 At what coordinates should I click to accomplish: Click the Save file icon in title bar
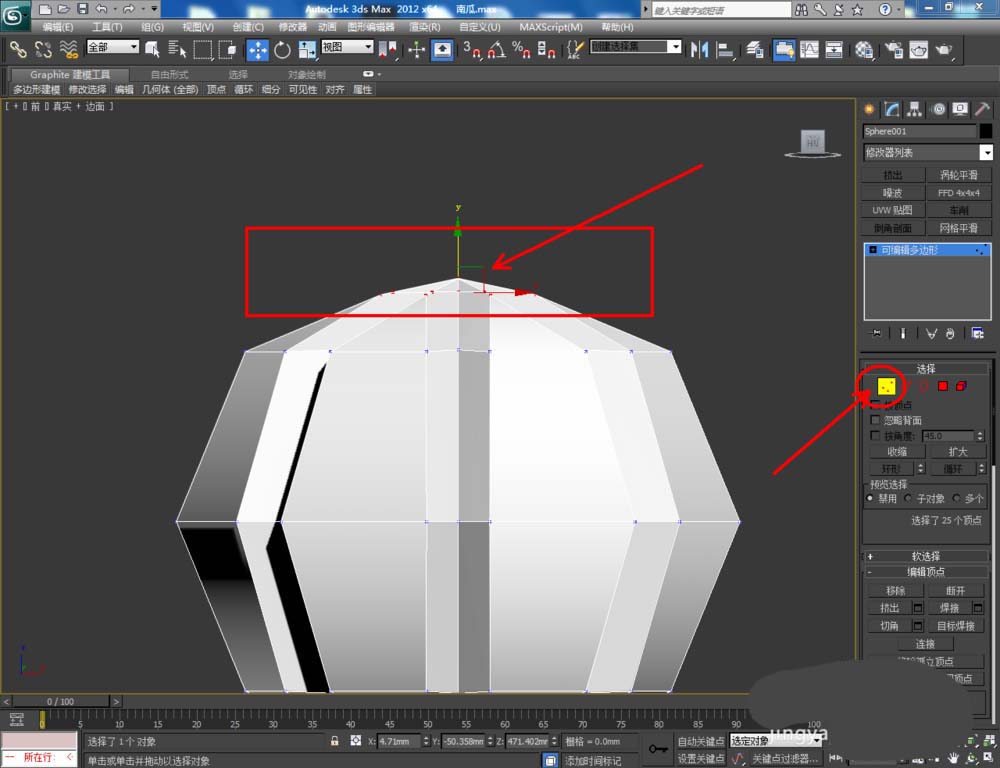[83, 9]
